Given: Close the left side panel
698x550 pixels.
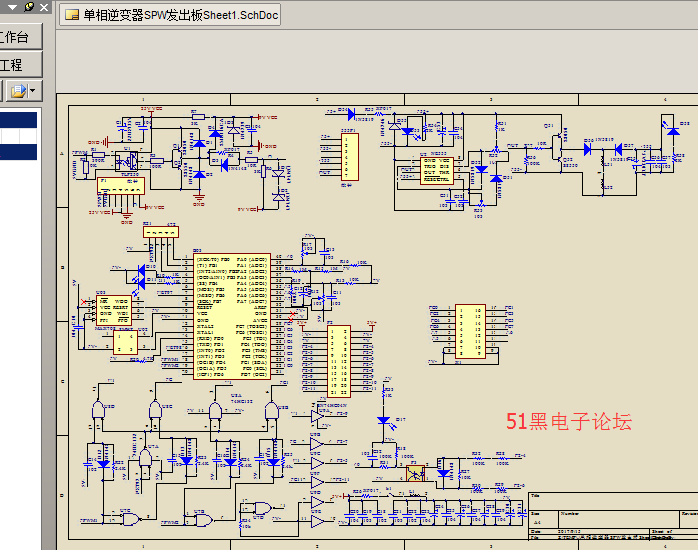Looking at the screenshot, I should [x=43, y=7].
